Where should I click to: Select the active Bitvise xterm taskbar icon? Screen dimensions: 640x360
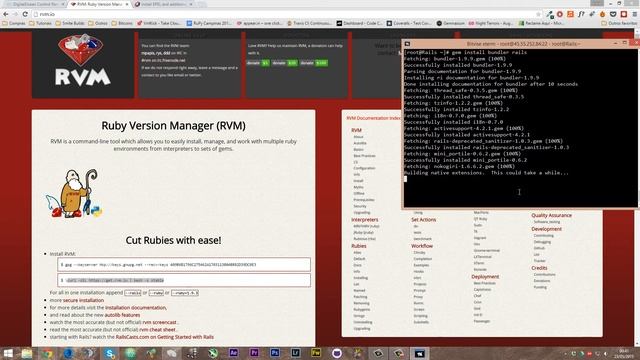[x=420, y=353]
